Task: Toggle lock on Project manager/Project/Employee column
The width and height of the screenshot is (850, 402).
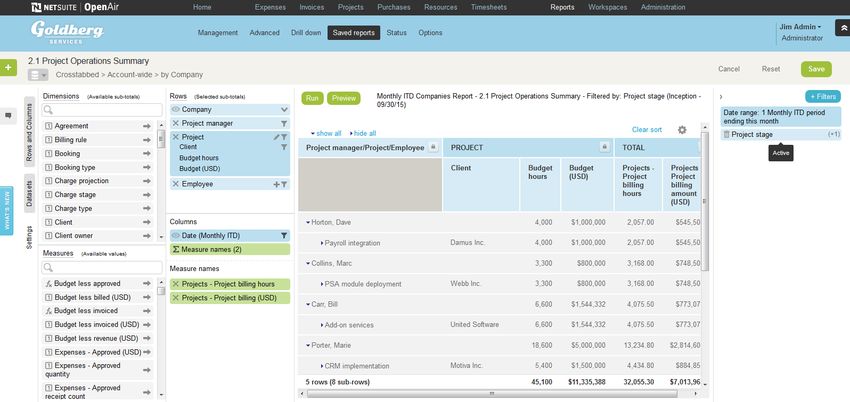Action: pyautogui.click(x=433, y=147)
